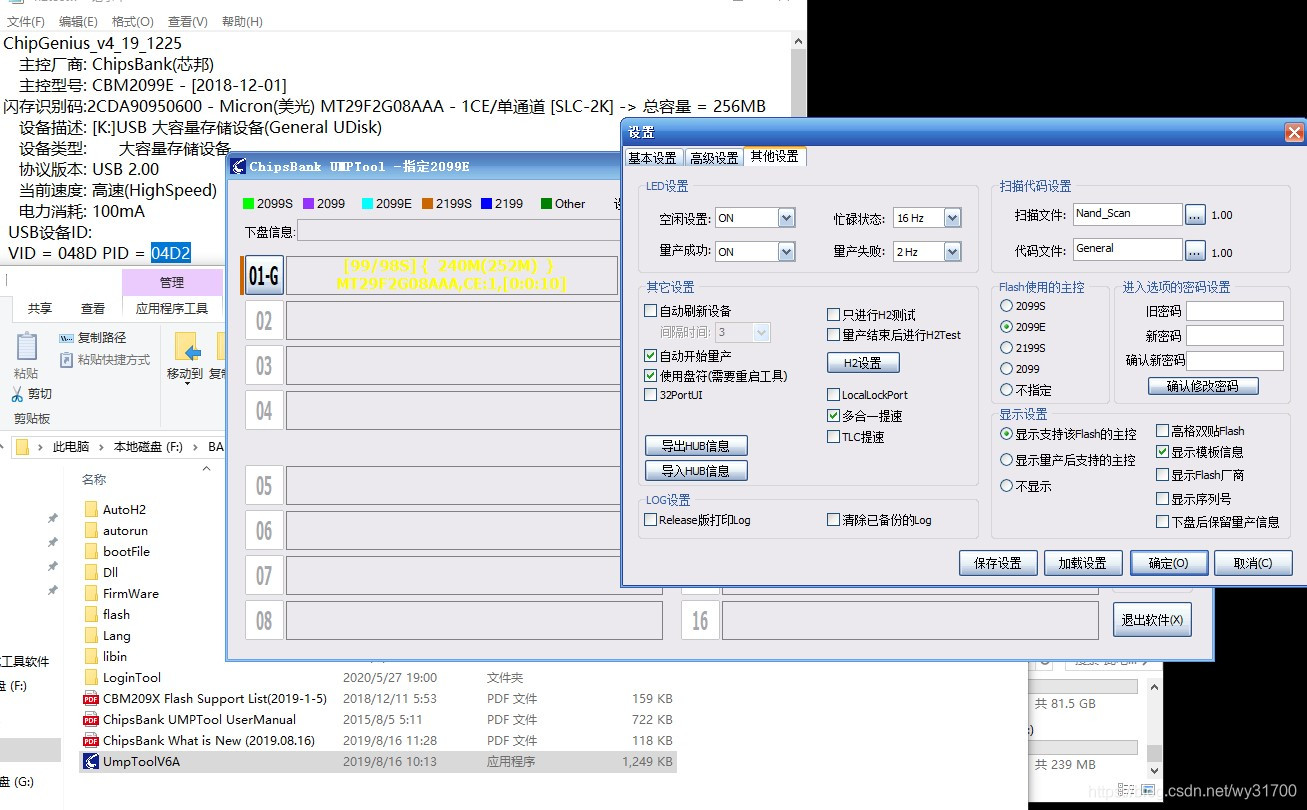Click the 加载设置 button

1083,563
